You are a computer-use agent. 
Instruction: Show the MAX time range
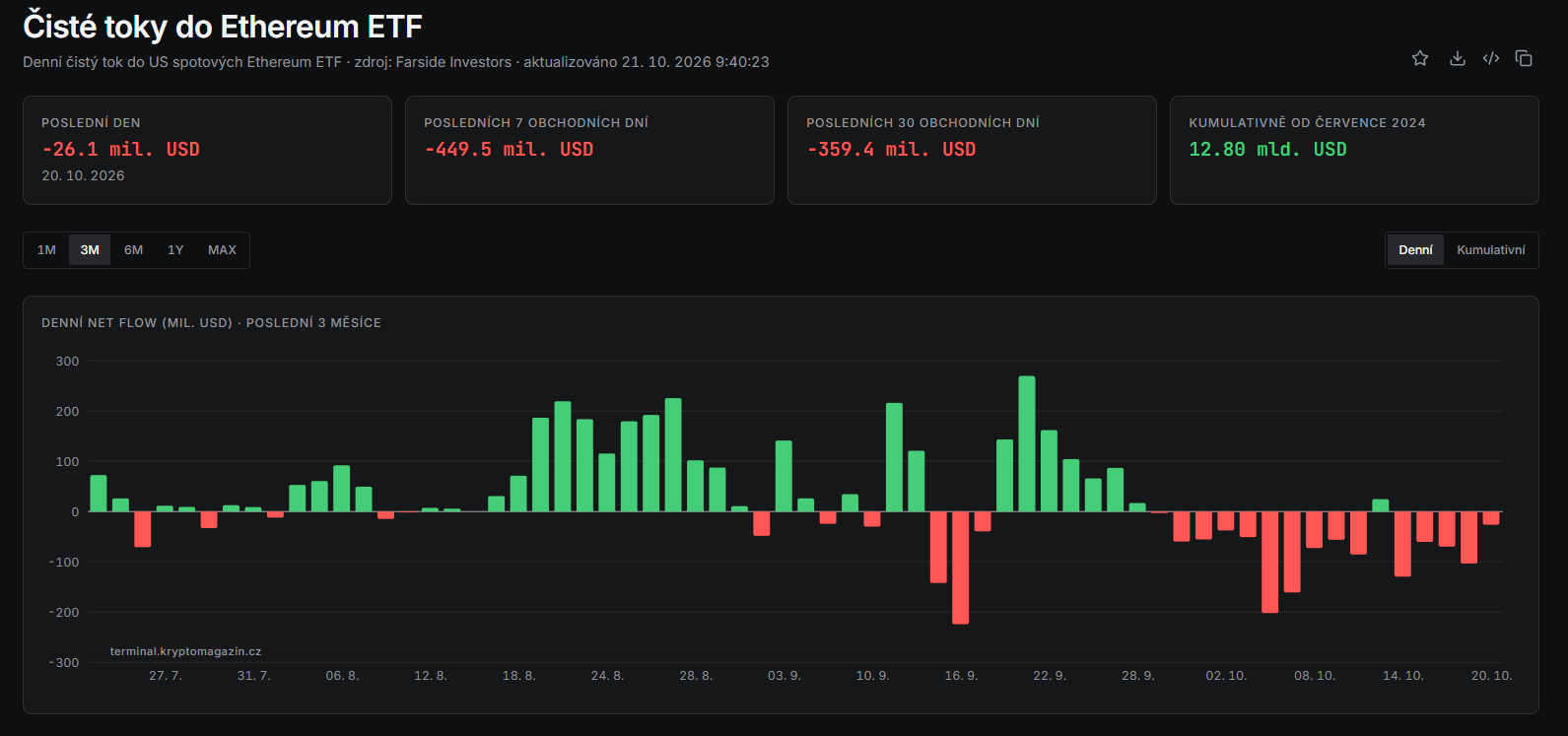point(222,250)
